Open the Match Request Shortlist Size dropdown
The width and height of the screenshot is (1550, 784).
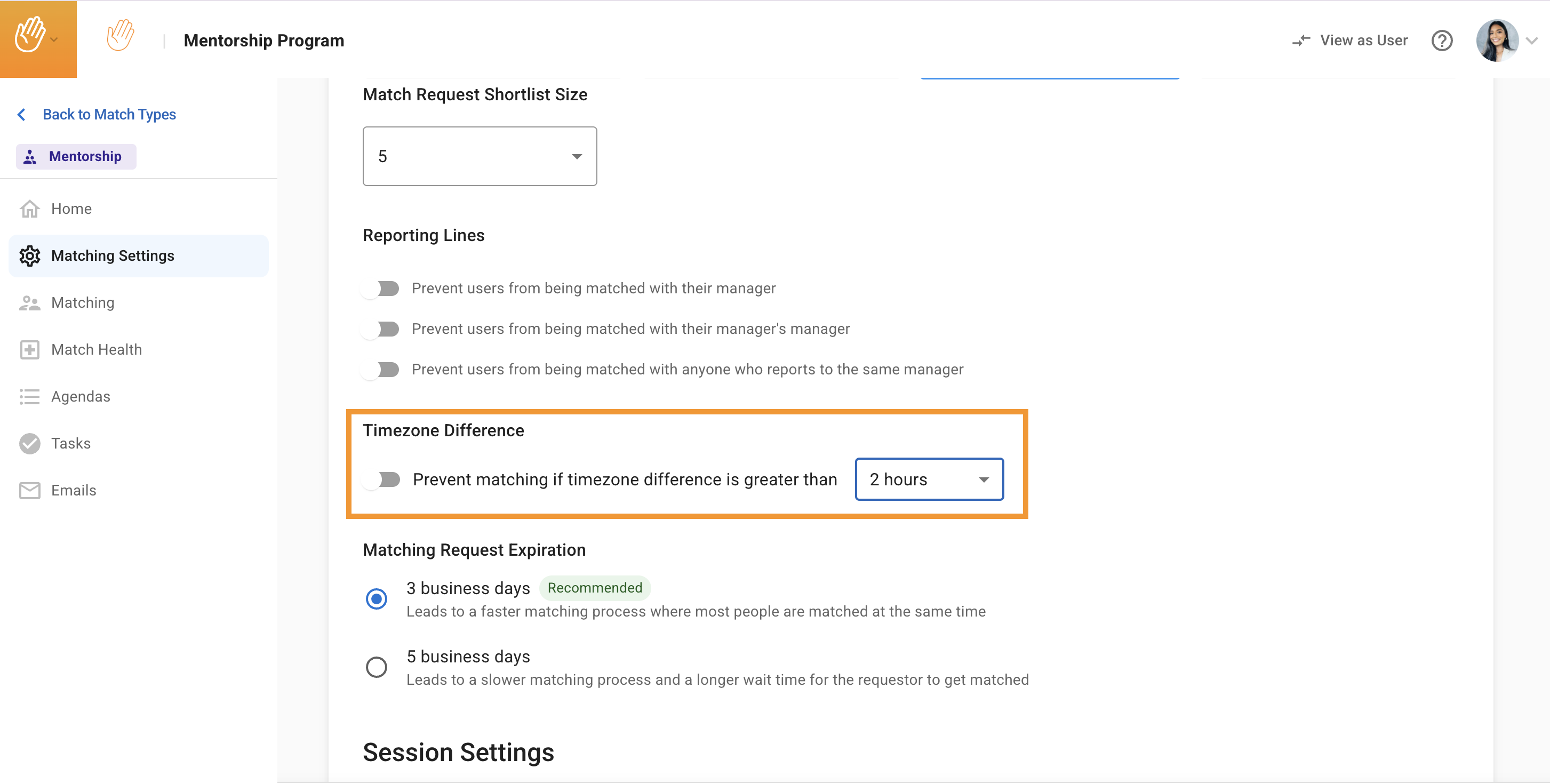(480, 156)
